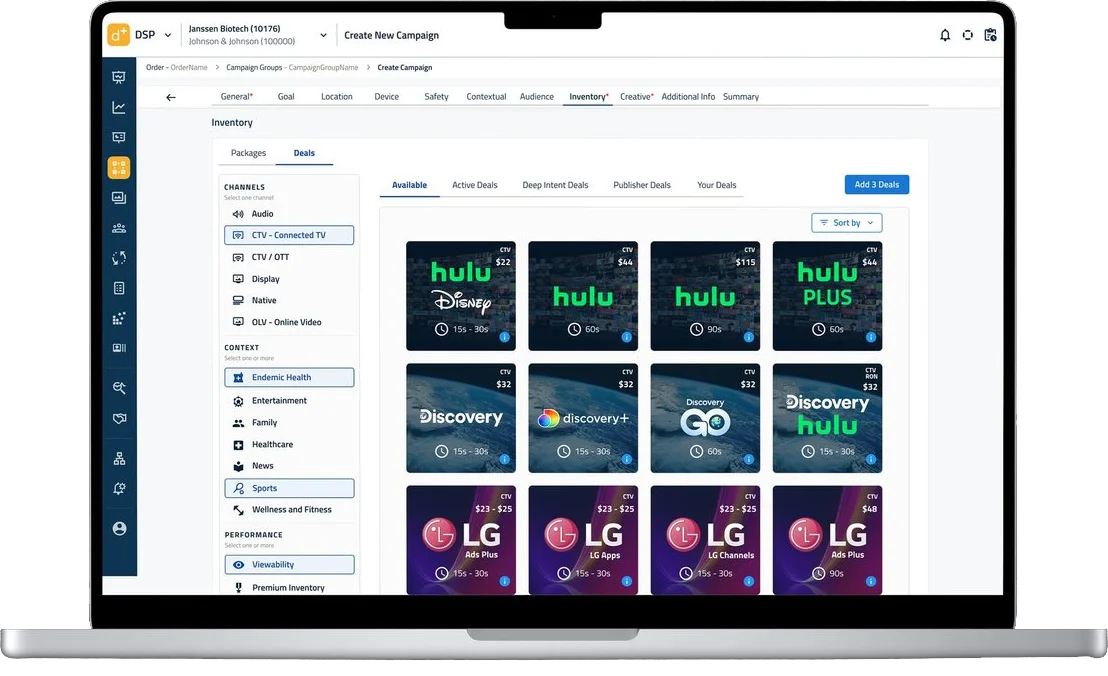Open the user profile sidebar icon
This screenshot has width=1108, height=676.
(x=119, y=528)
